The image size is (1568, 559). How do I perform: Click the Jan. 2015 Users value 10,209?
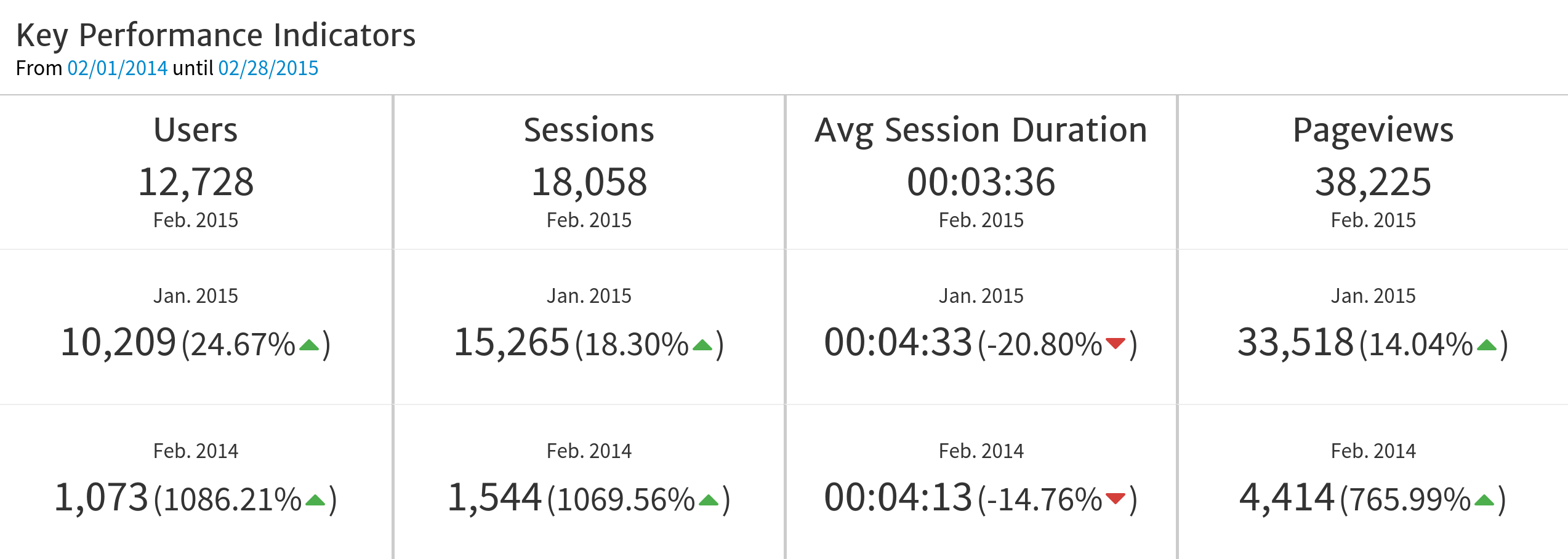click(x=118, y=342)
